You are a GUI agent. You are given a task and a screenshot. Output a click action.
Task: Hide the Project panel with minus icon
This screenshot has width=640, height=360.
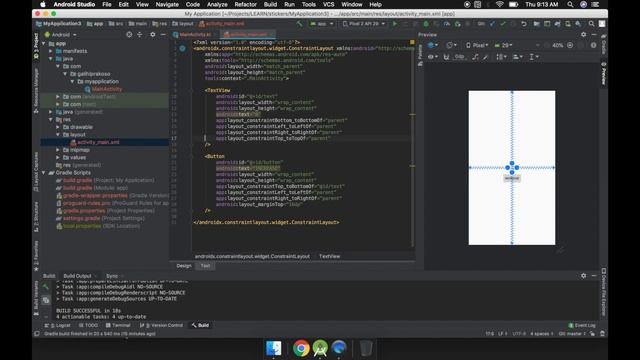click(163, 35)
